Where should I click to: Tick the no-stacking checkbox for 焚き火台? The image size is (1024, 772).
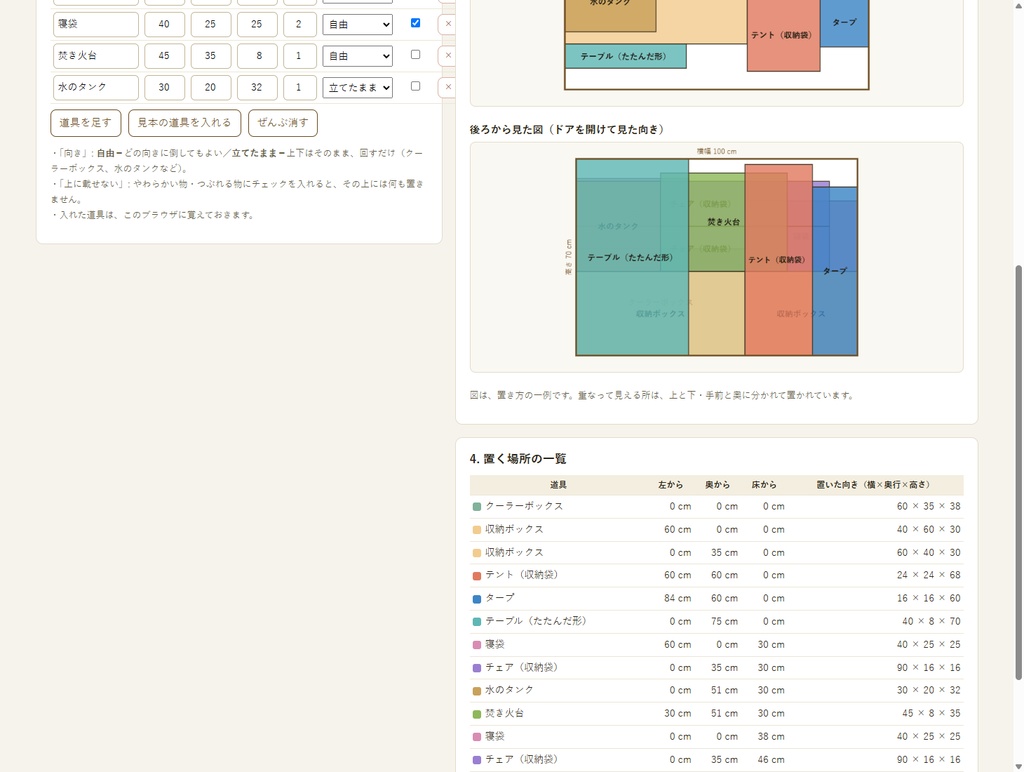click(415, 54)
